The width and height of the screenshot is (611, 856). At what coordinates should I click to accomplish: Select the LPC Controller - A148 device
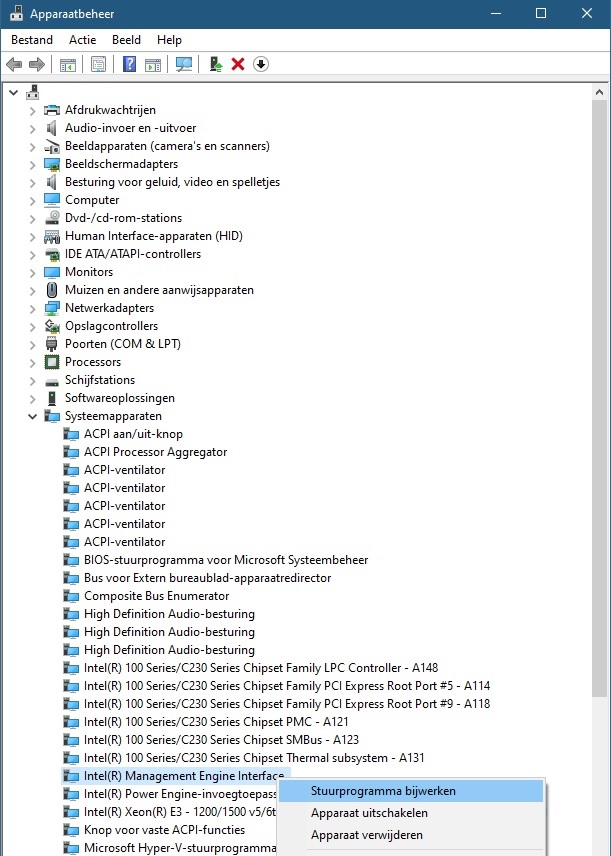click(261, 668)
